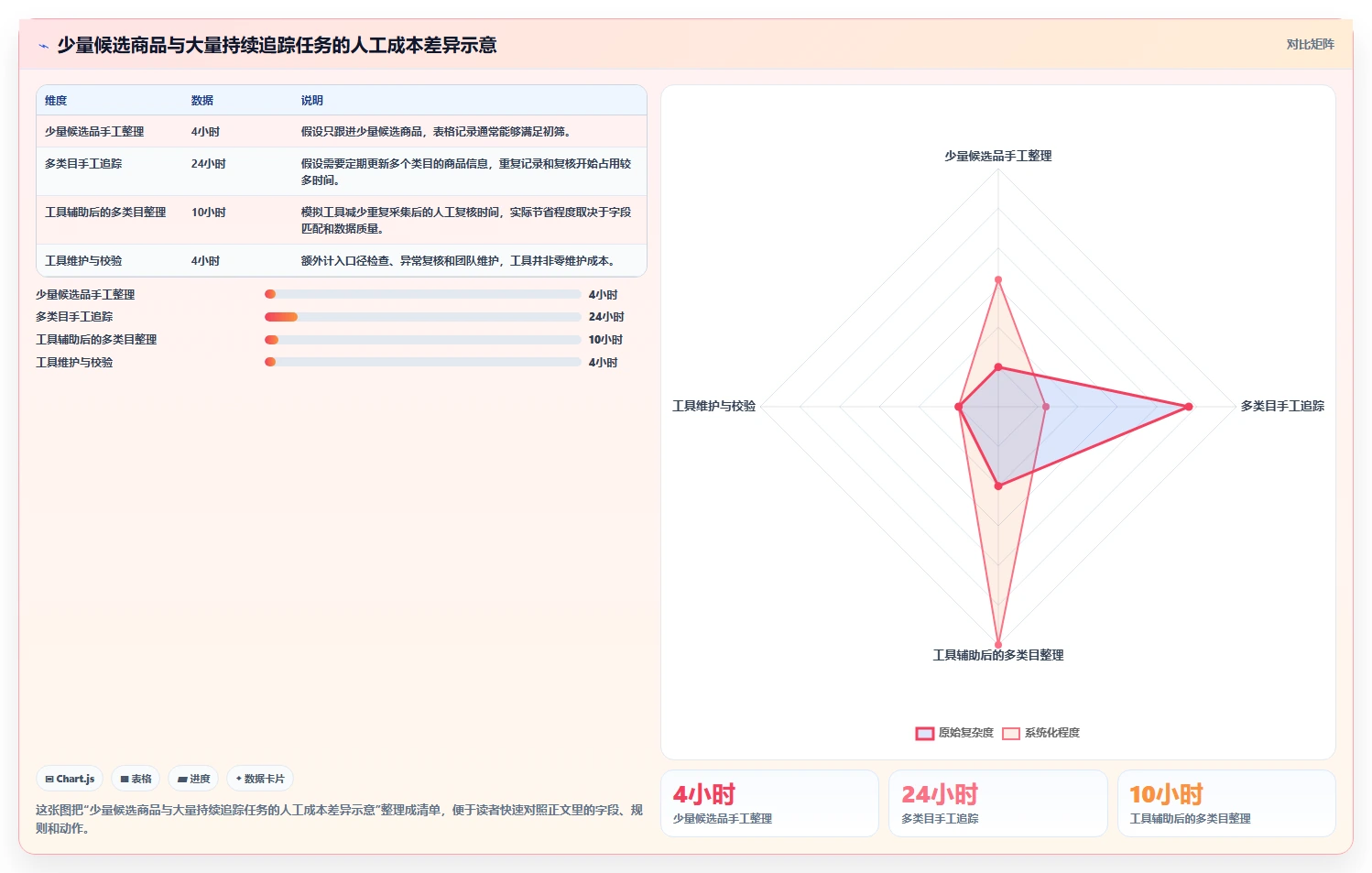This screenshot has height=873, width=1372.
Task: Click progress list label 工具维护与校验
Action: pos(74,363)
